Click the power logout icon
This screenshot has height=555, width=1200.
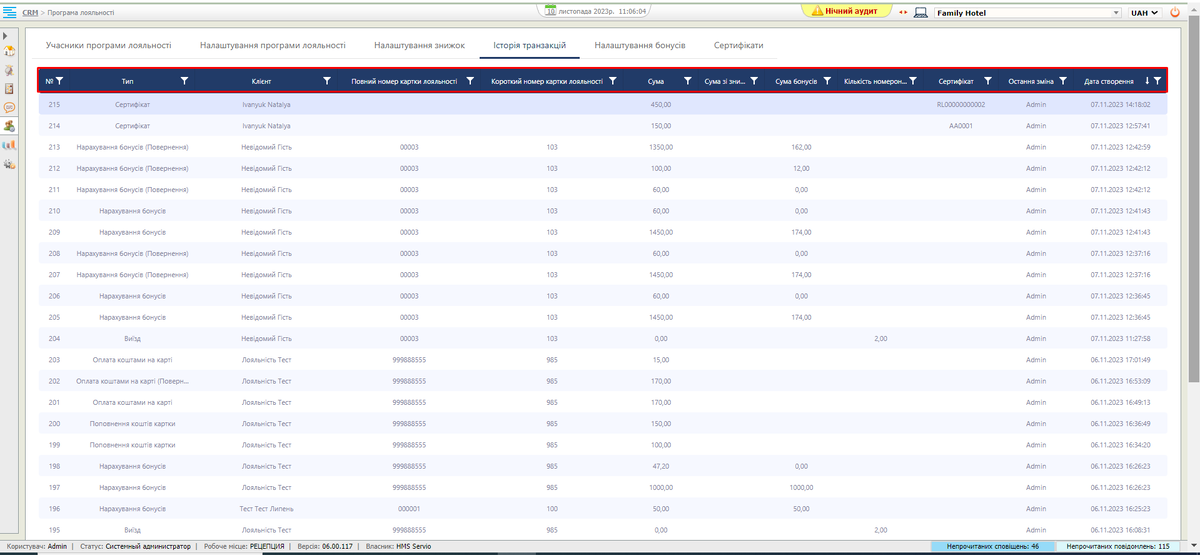click(1174, 12)
